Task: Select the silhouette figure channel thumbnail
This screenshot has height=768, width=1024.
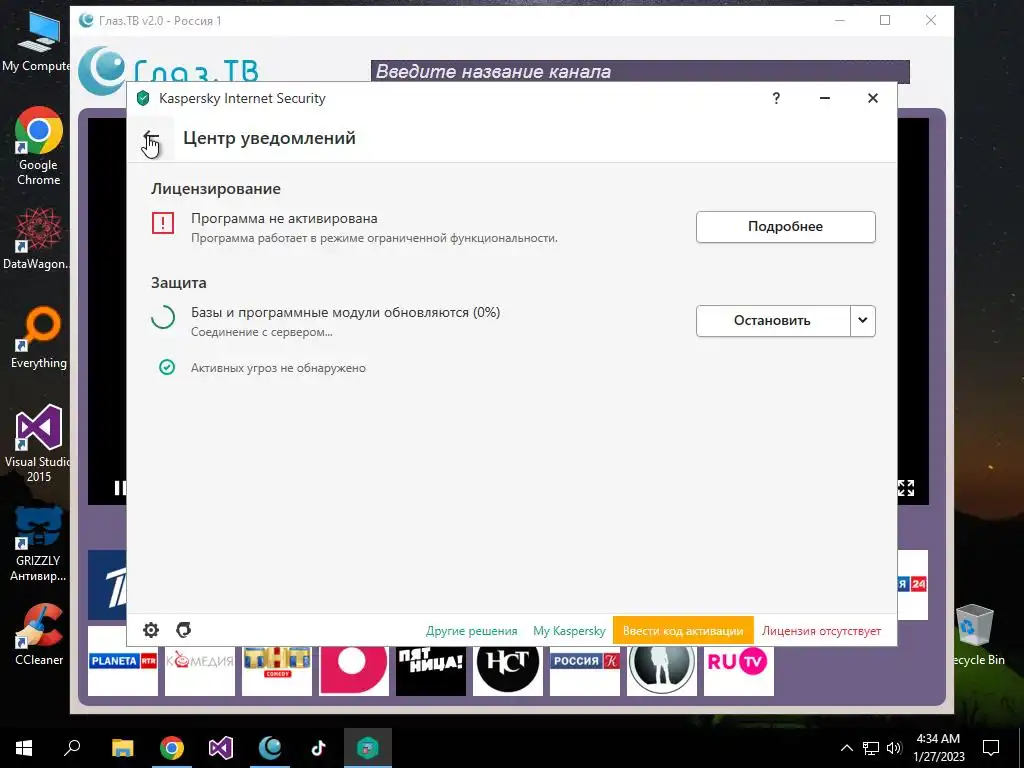Action: (x=662, y=671)
